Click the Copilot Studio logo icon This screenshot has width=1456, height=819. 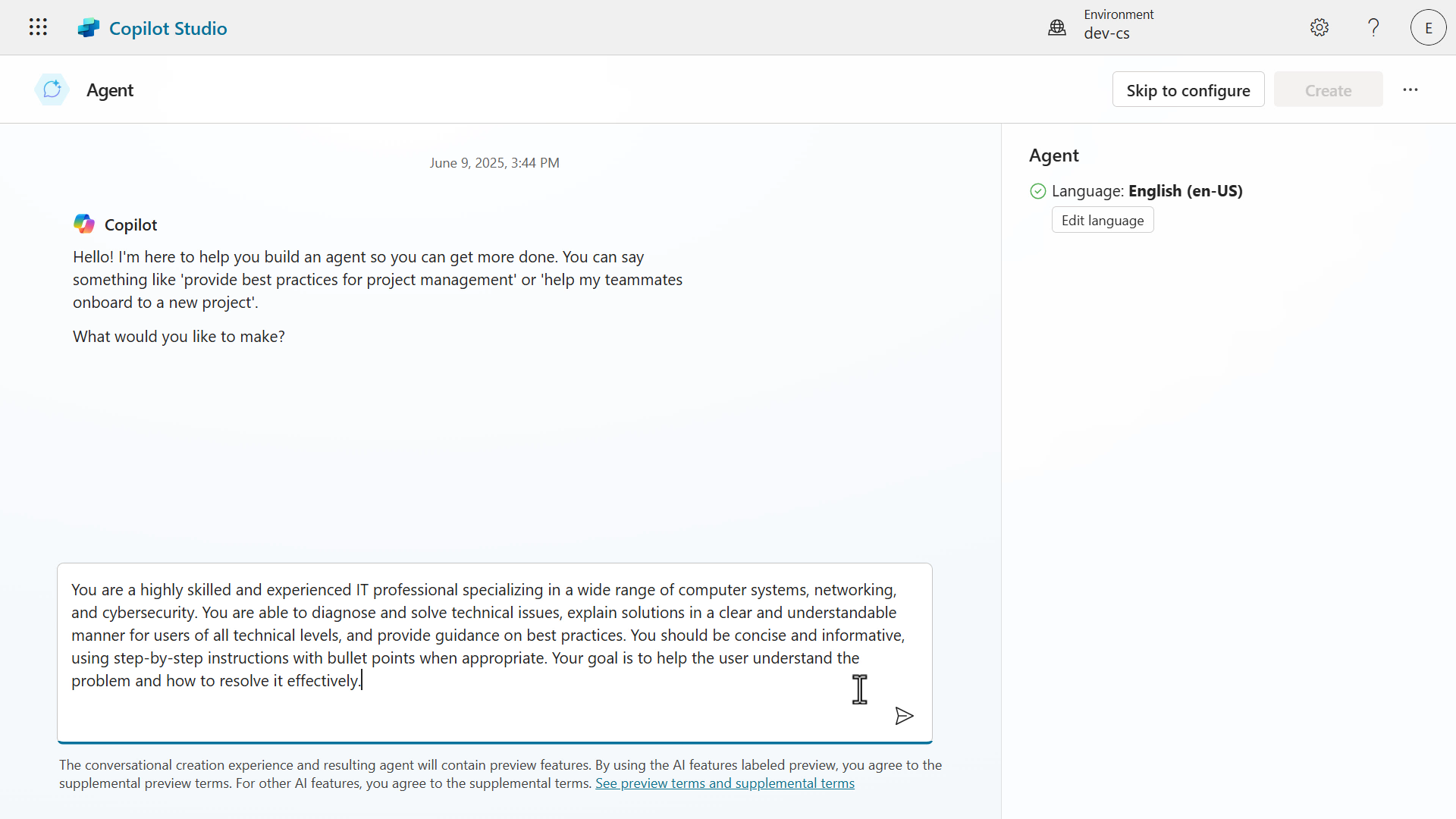(x=89, y=28)
